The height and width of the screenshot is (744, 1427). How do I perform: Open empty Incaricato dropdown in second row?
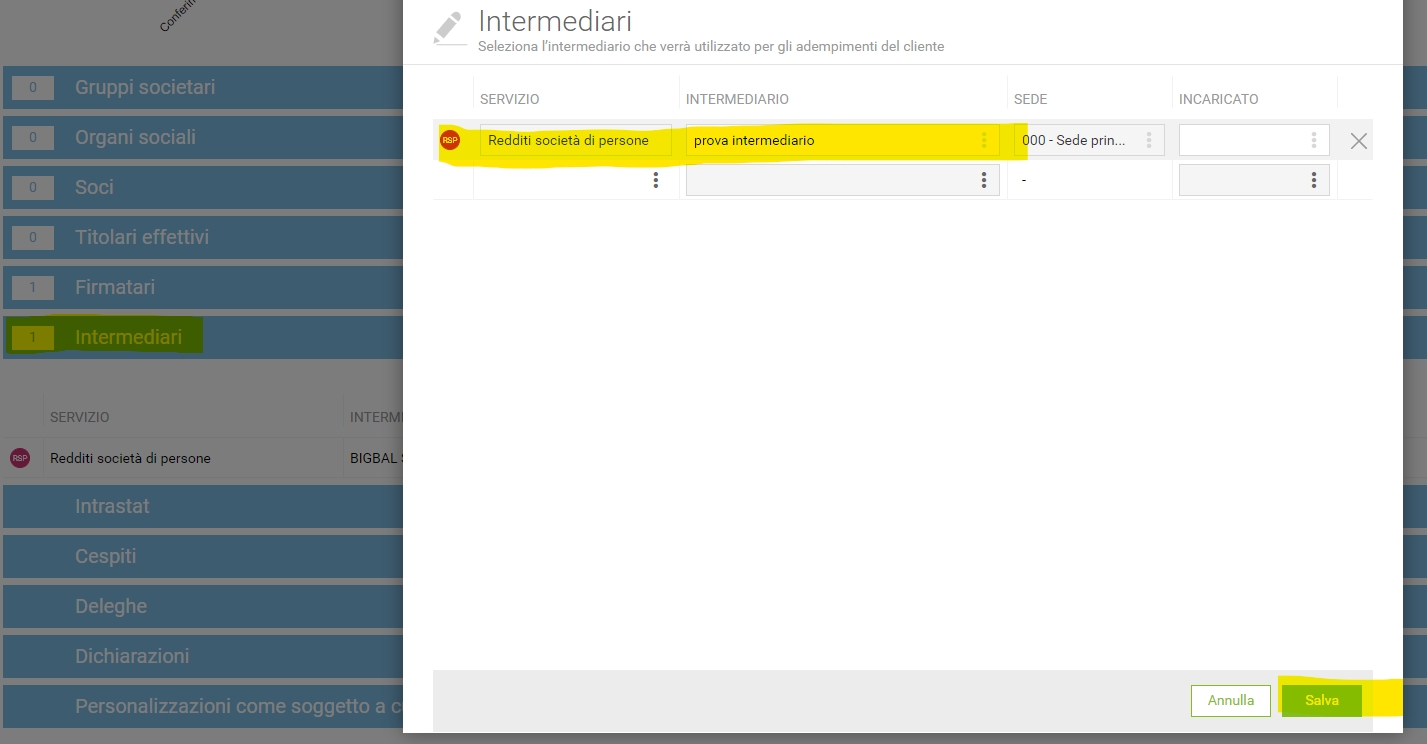pos(1314,180)
